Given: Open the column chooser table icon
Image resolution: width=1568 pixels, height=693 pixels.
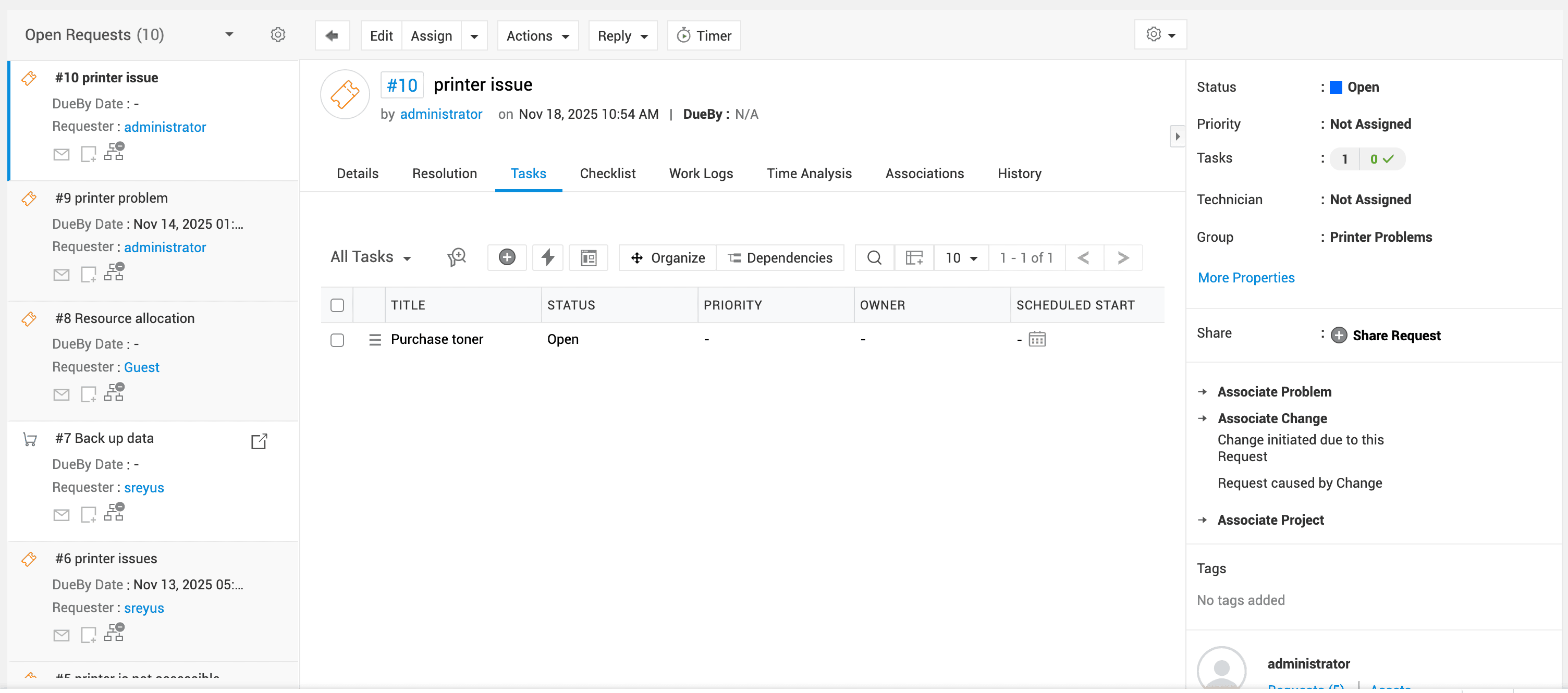Looking at the screenshot, I should [x=914, y=257].
